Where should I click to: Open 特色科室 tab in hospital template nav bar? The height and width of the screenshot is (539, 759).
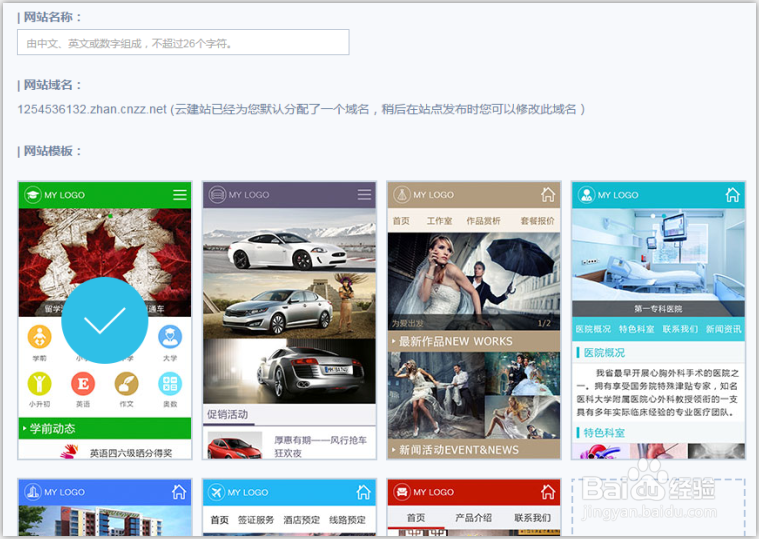[637, 329]
